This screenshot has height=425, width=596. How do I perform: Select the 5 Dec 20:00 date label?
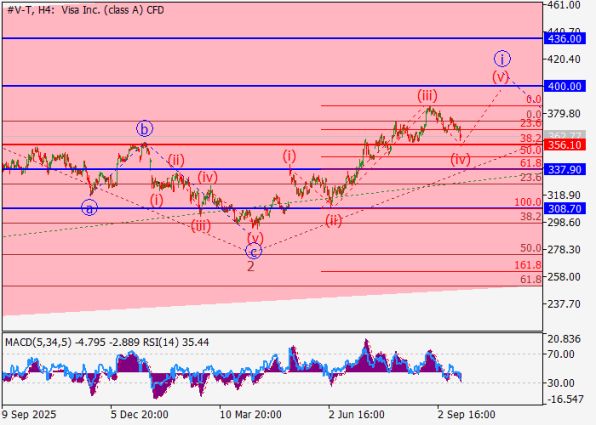[139, 414]
